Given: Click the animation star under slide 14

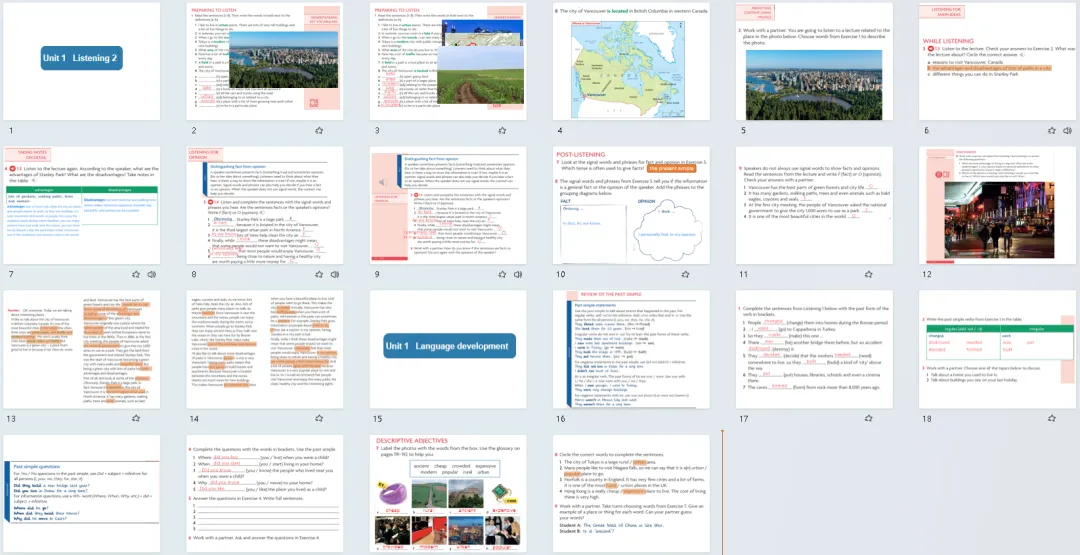Looking at the screenshot, I should pyautogui.click(x=319, y=418).
